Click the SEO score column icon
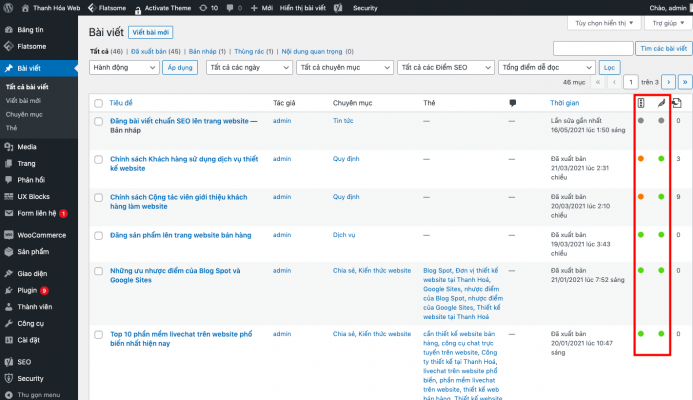This screenshot has height=400, width=693. click(640, 103)
